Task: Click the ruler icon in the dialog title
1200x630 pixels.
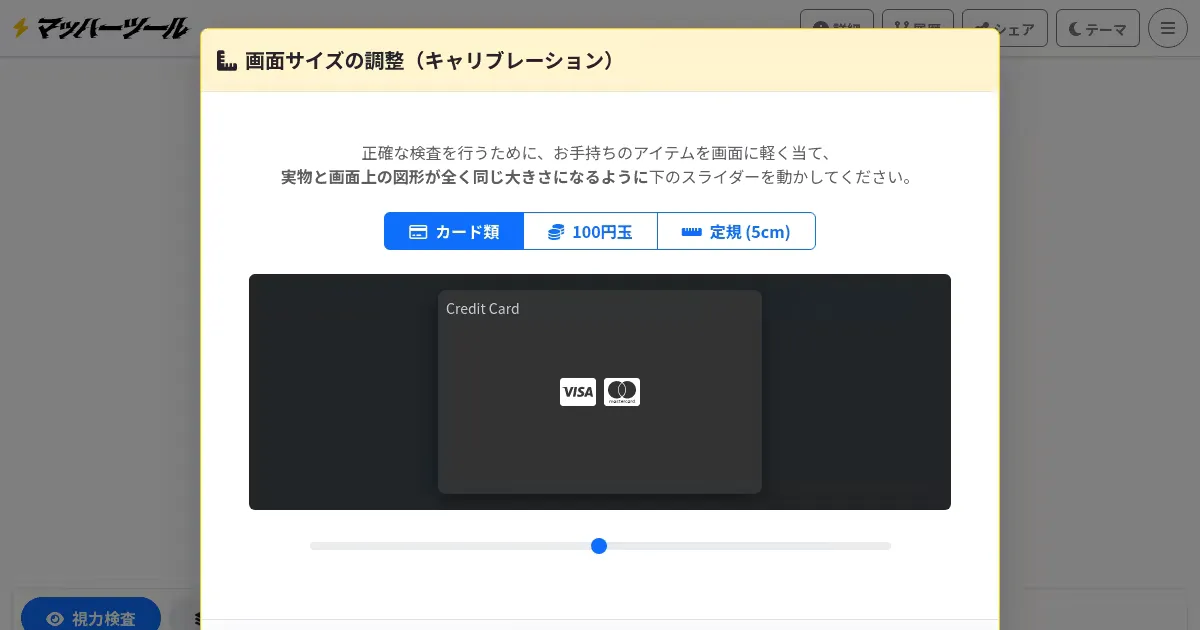Action: tap(227, 61)
